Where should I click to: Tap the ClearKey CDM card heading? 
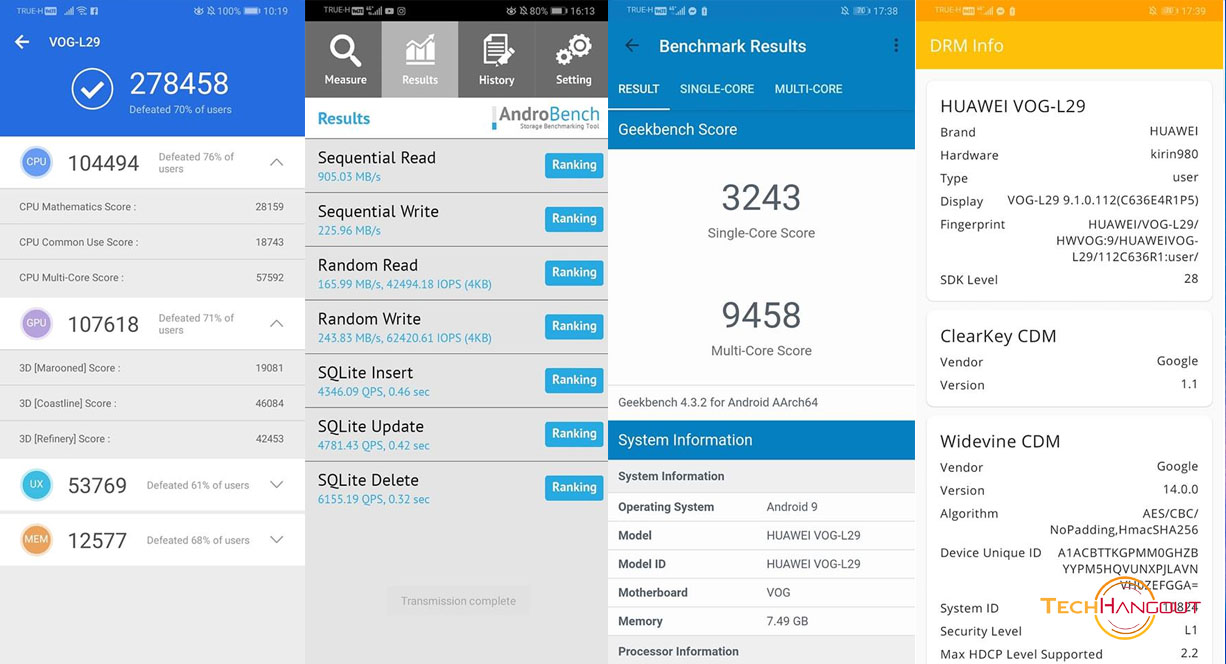point(998,336)
